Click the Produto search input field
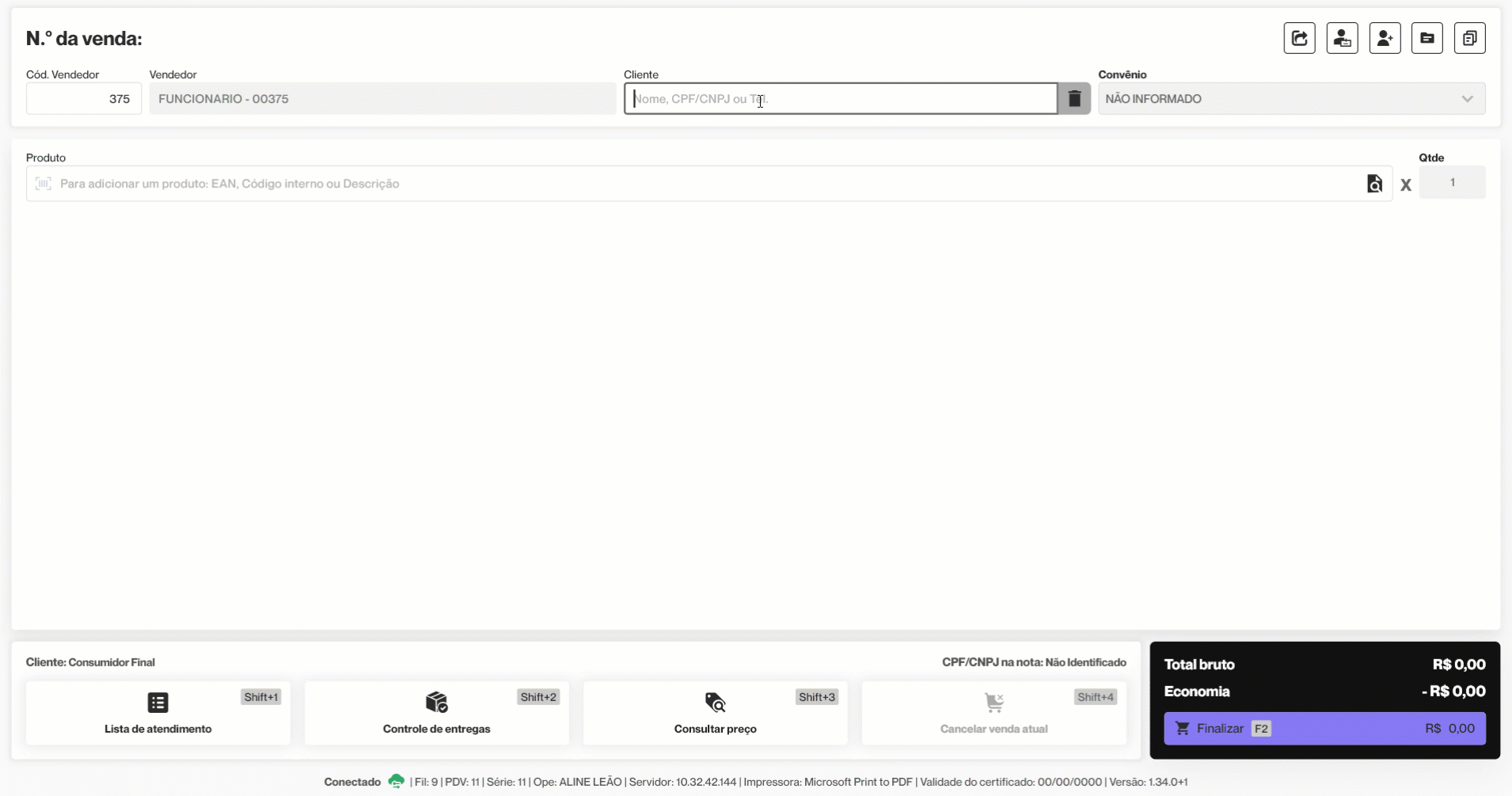The image size is (1512, 796). [x=709, y=184]
